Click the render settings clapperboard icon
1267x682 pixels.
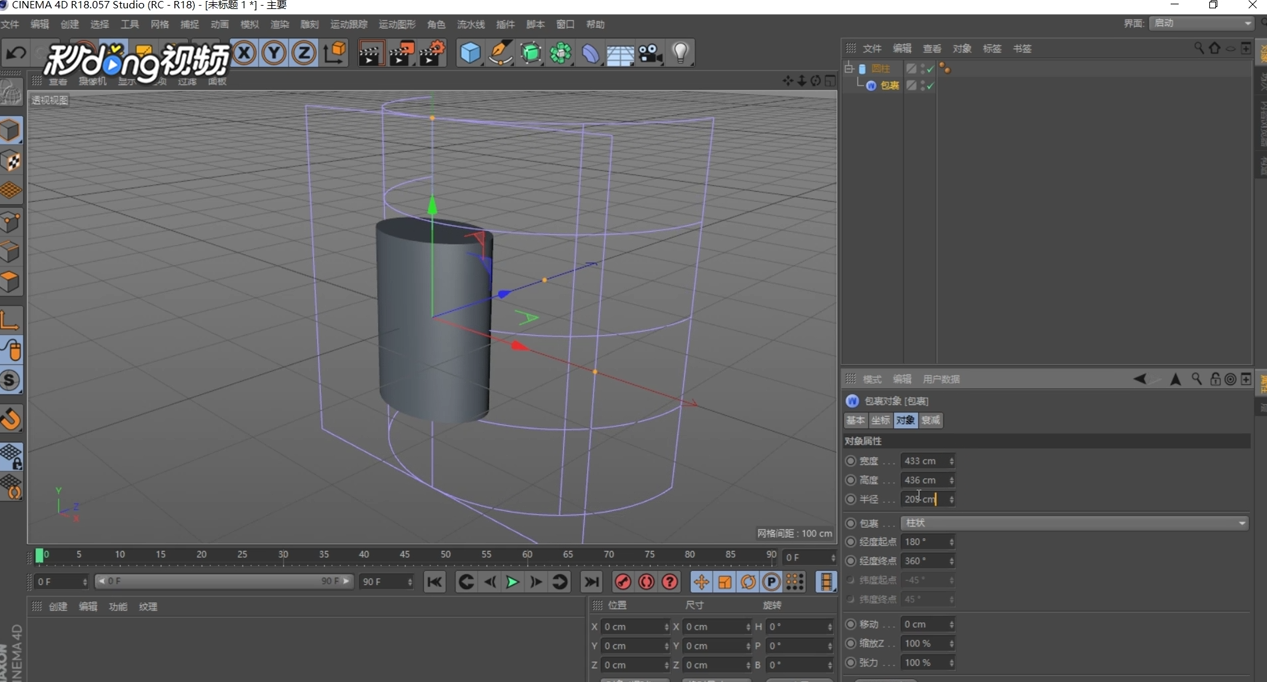431,53
